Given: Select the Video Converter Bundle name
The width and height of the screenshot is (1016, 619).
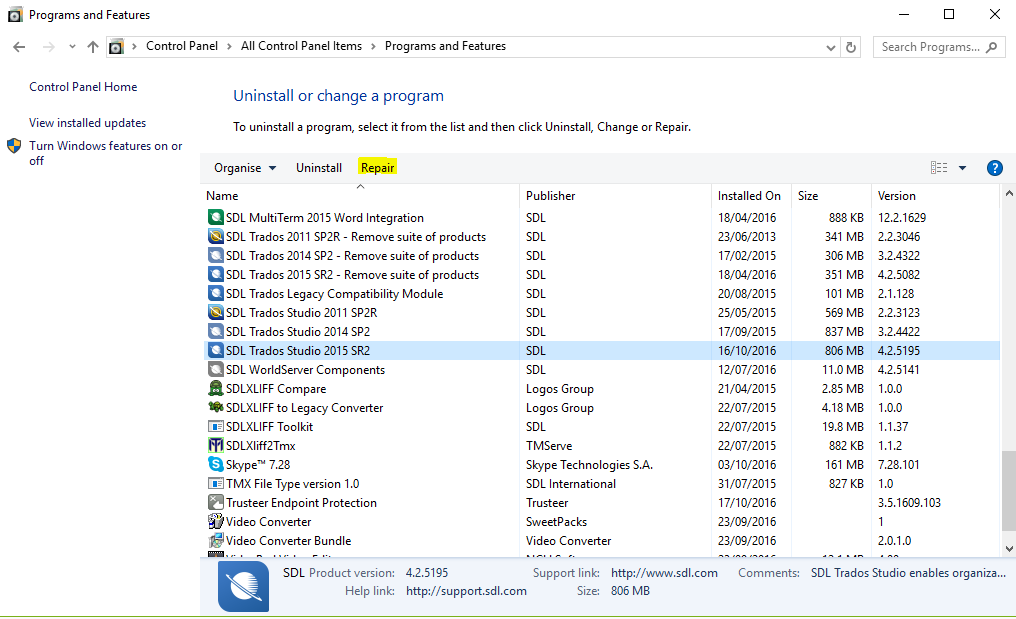Looking at the screenshot, I should pyautogui.click(x=288, y=541).
